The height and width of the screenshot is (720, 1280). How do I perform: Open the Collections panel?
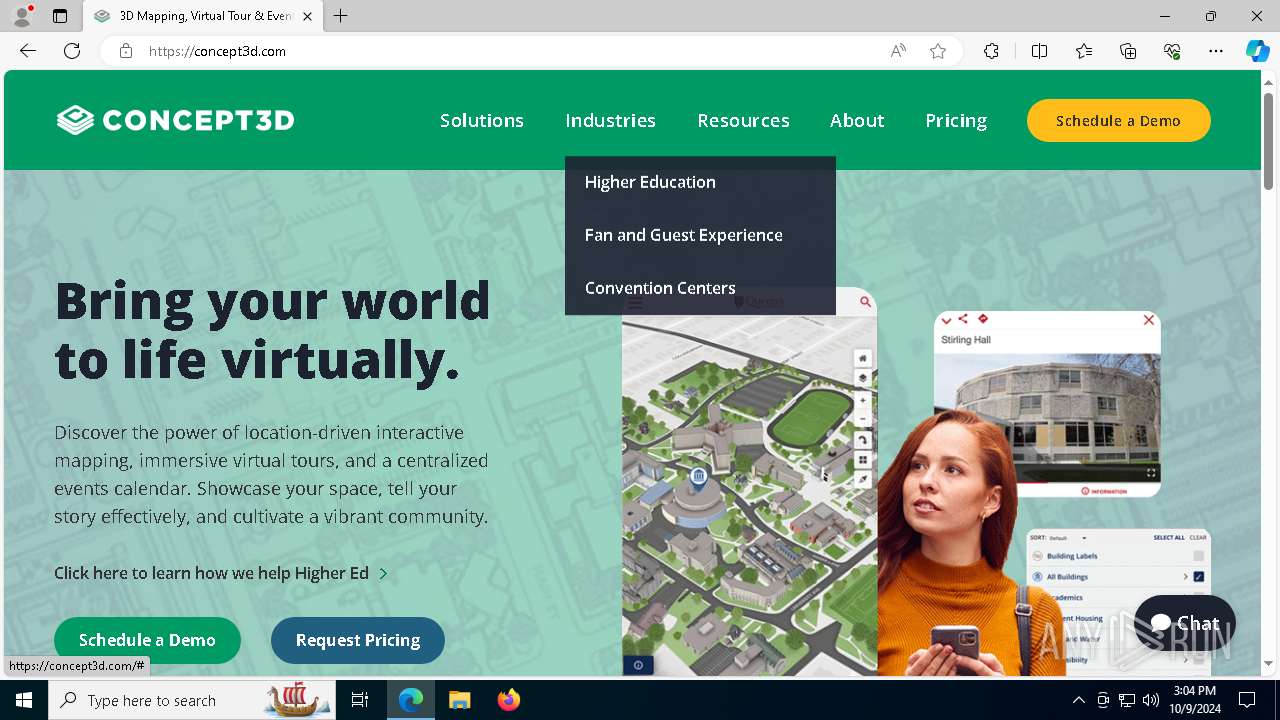point(1128,51)
